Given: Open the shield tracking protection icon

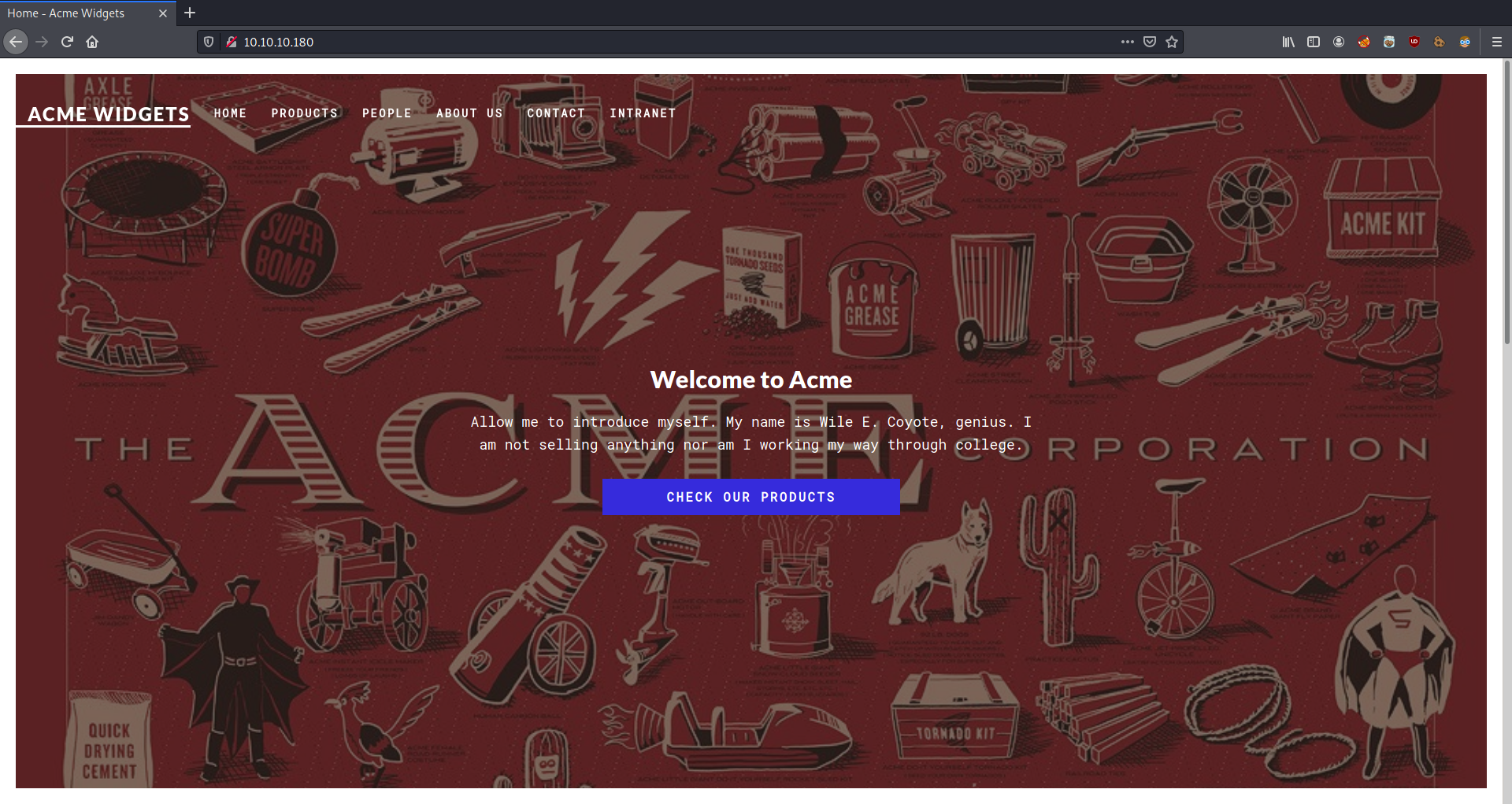Looking at the screenshot, I should 208,42.
